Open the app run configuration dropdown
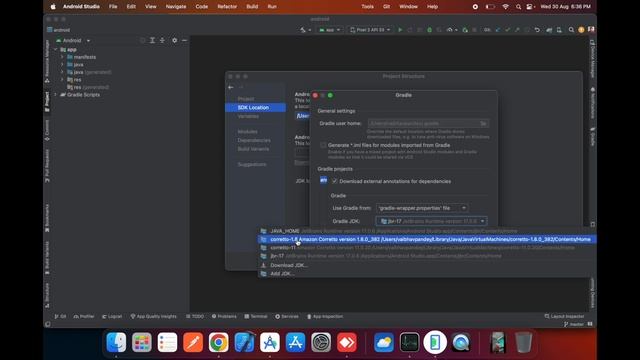This screenshot has width=640, height=360. [329, 30]
